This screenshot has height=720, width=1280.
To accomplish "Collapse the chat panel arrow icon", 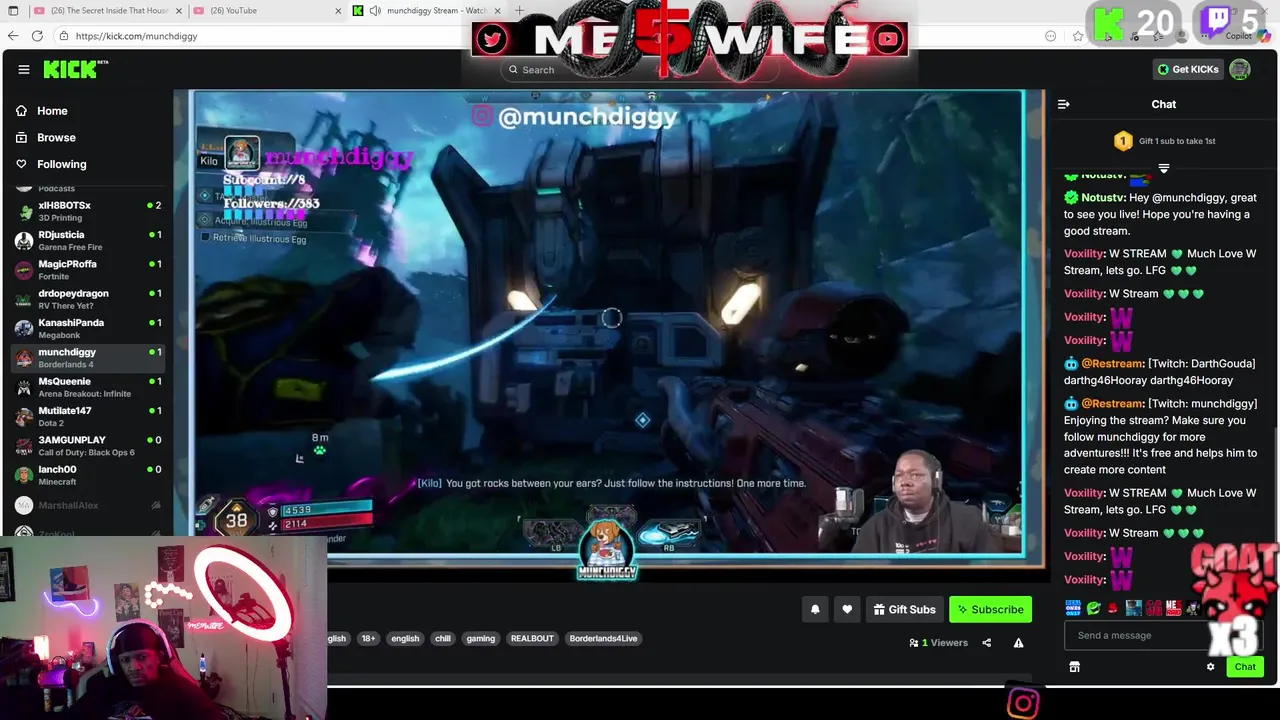I will coord(1064,104).
